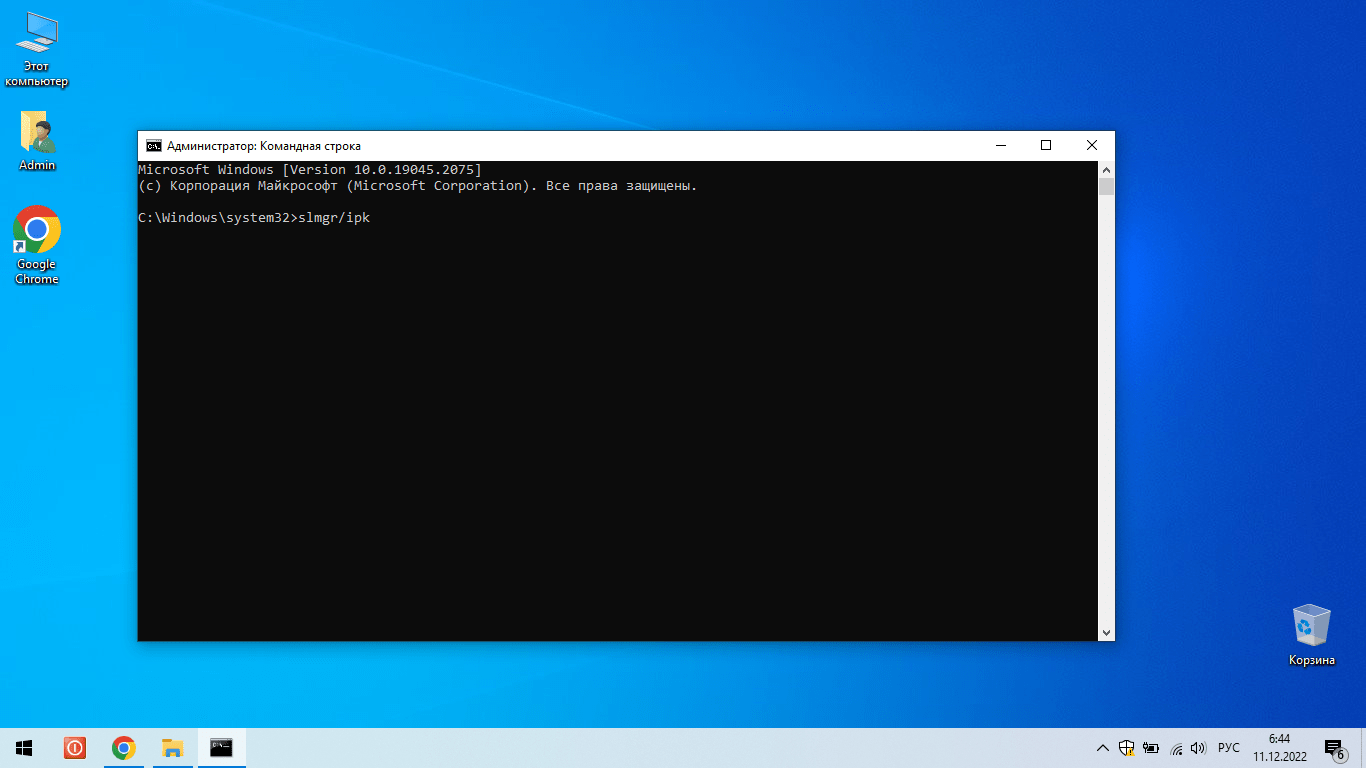The width and height of the screenshot is (1366, 768).
Task: Click the red power icon in taskbar
Action: coord(75,747)
